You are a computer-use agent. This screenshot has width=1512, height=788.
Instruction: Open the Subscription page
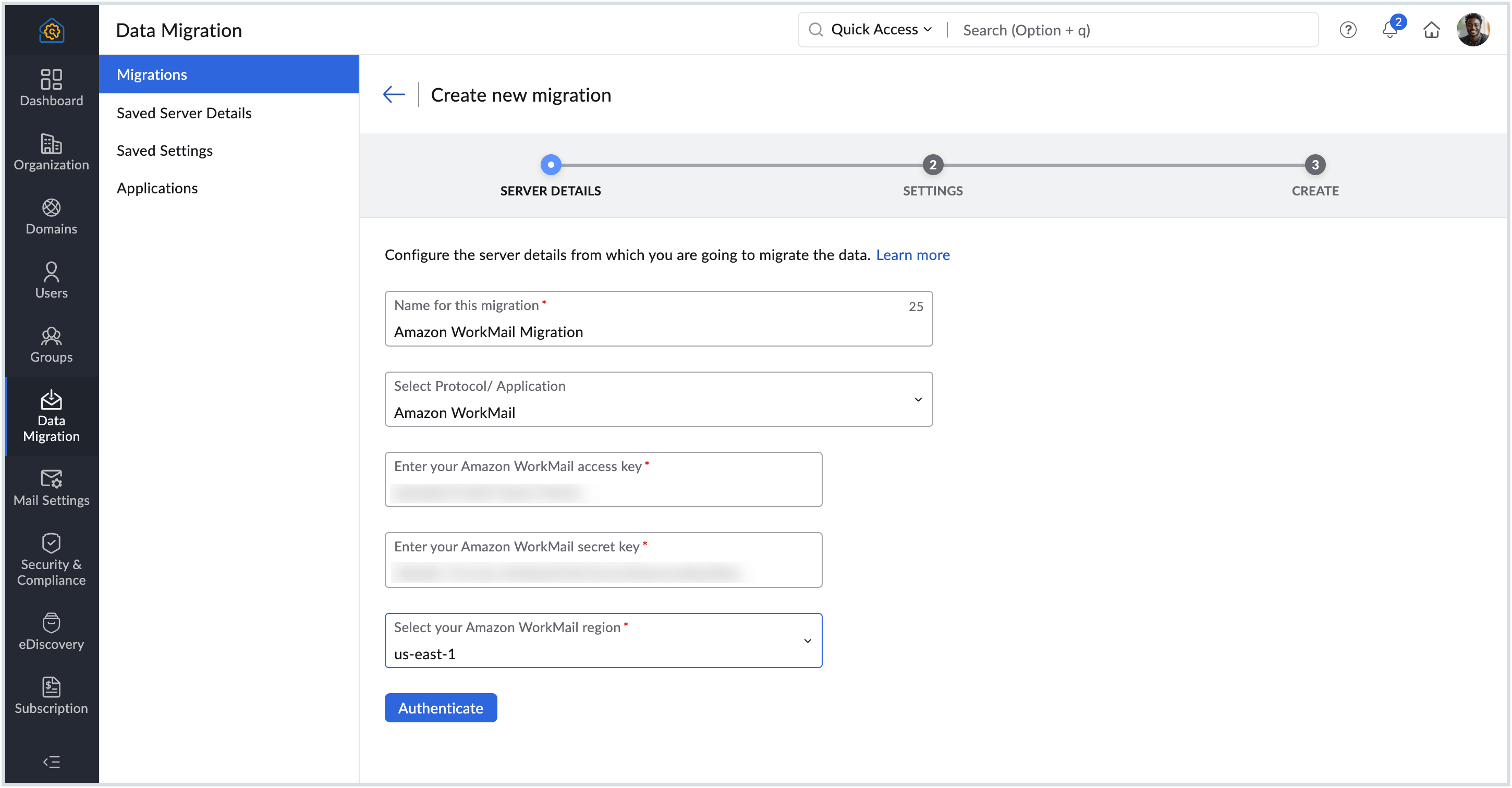point(51,695)
